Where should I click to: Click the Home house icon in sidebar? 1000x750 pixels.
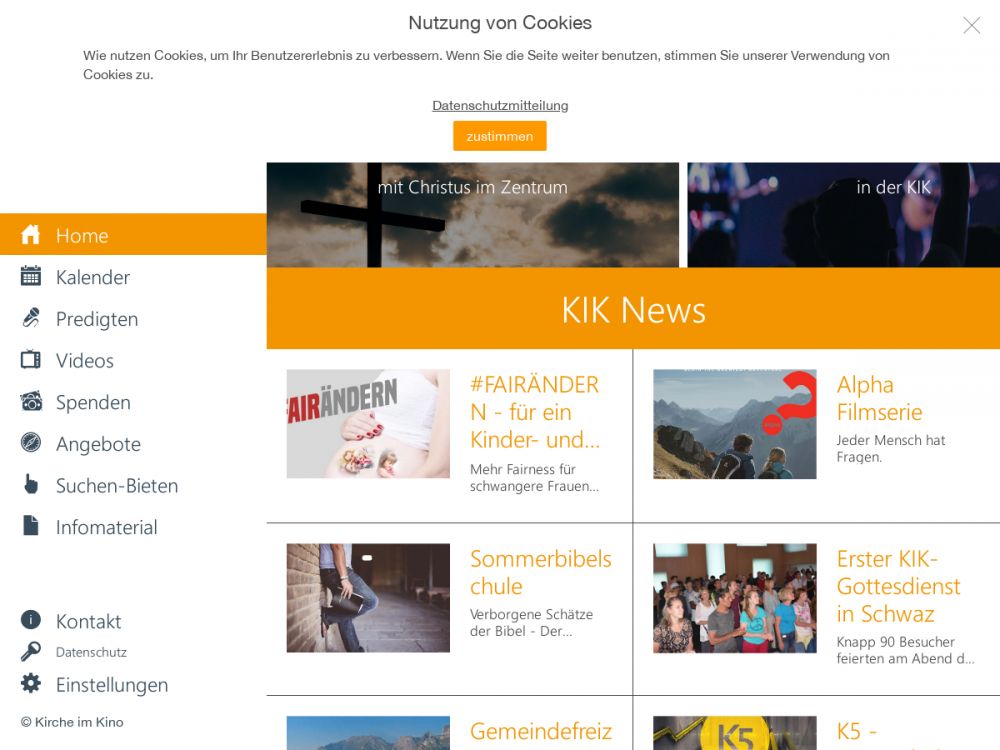click(31, 235)
